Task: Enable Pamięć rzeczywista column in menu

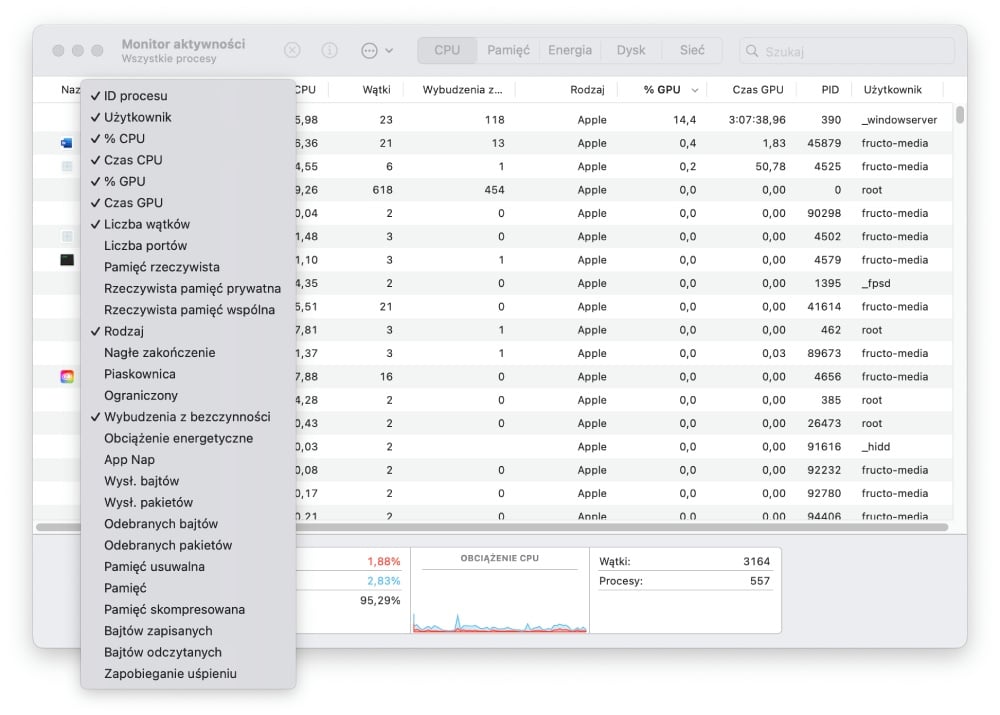Action: coord(188,267)
